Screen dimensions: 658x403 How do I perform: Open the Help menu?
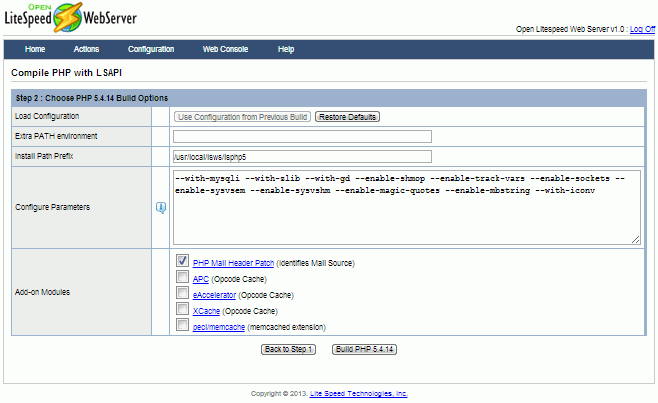[x=286, y=49]
